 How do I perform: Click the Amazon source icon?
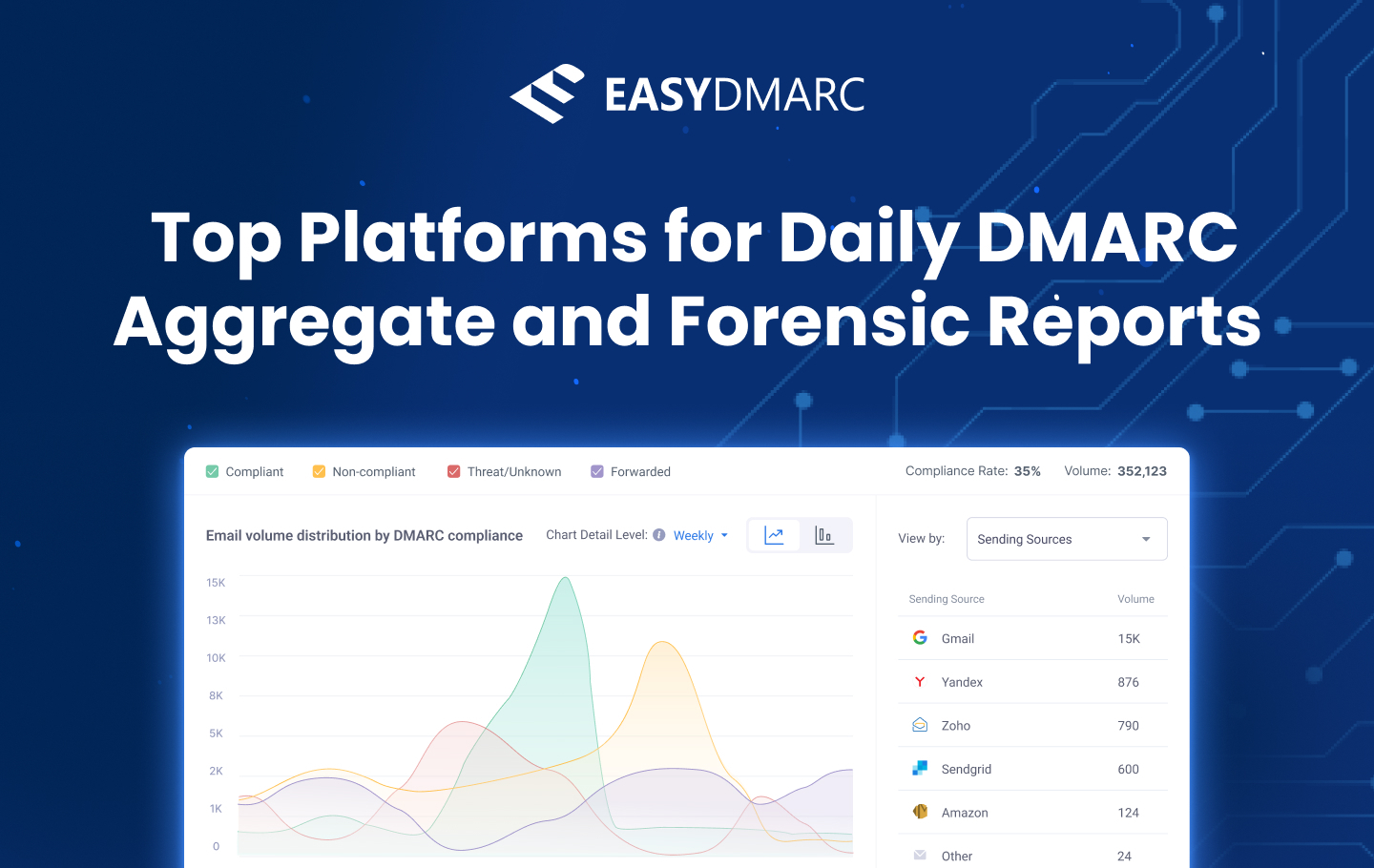click(x=920, y=812)
